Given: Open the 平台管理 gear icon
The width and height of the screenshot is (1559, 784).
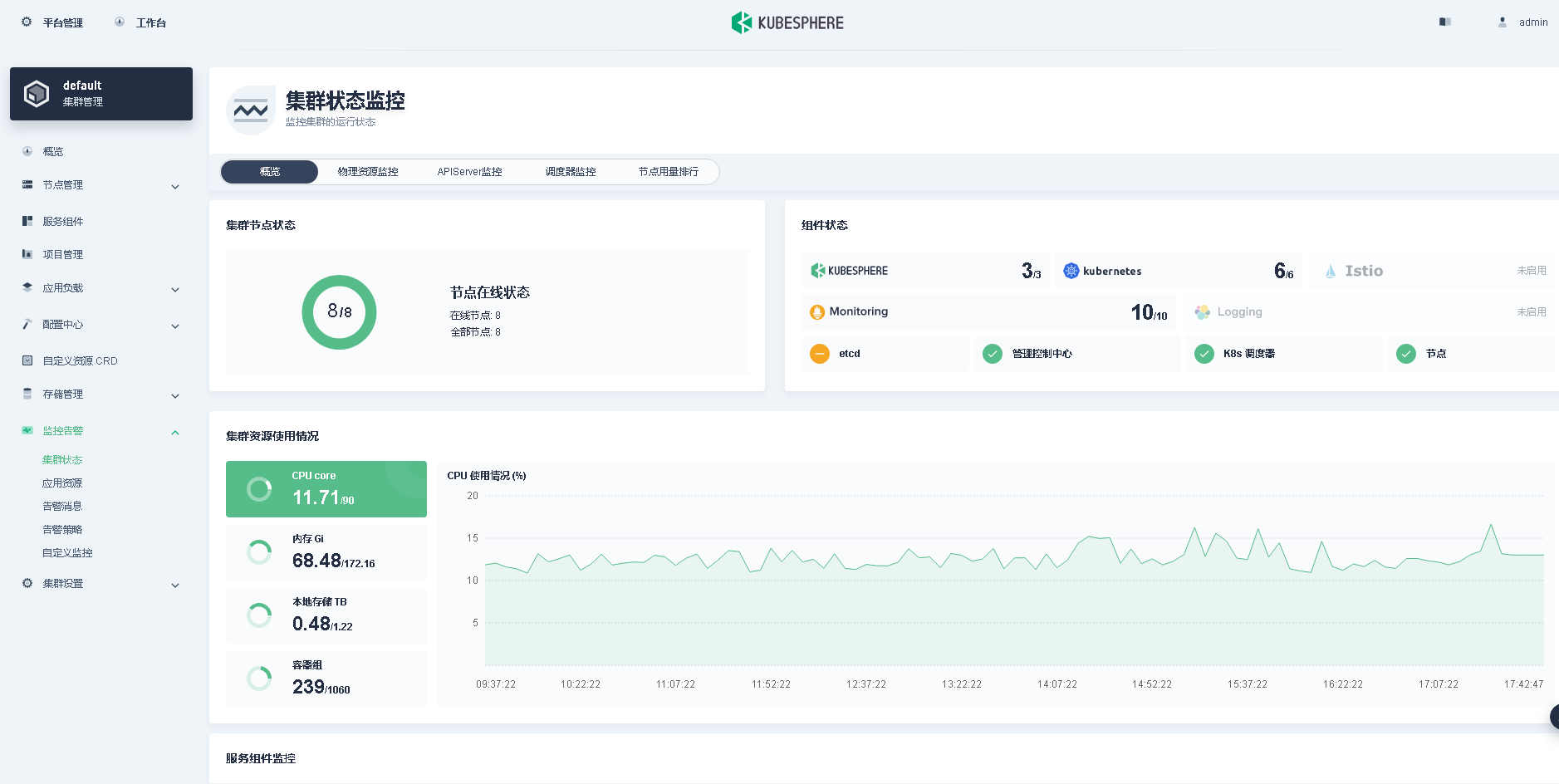Looking at the screenshot, I should coord(27,22).
